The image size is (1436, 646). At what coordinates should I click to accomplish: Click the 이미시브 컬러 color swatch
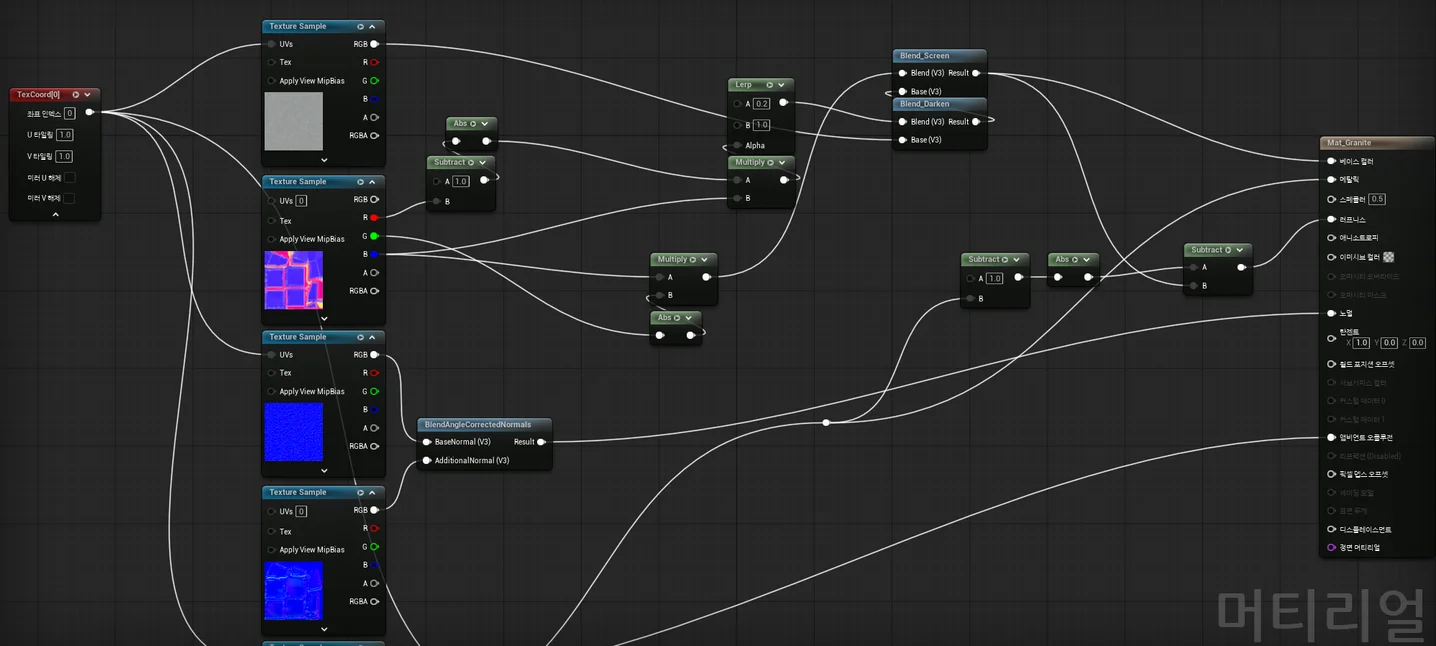click(x=1389, y=257)
